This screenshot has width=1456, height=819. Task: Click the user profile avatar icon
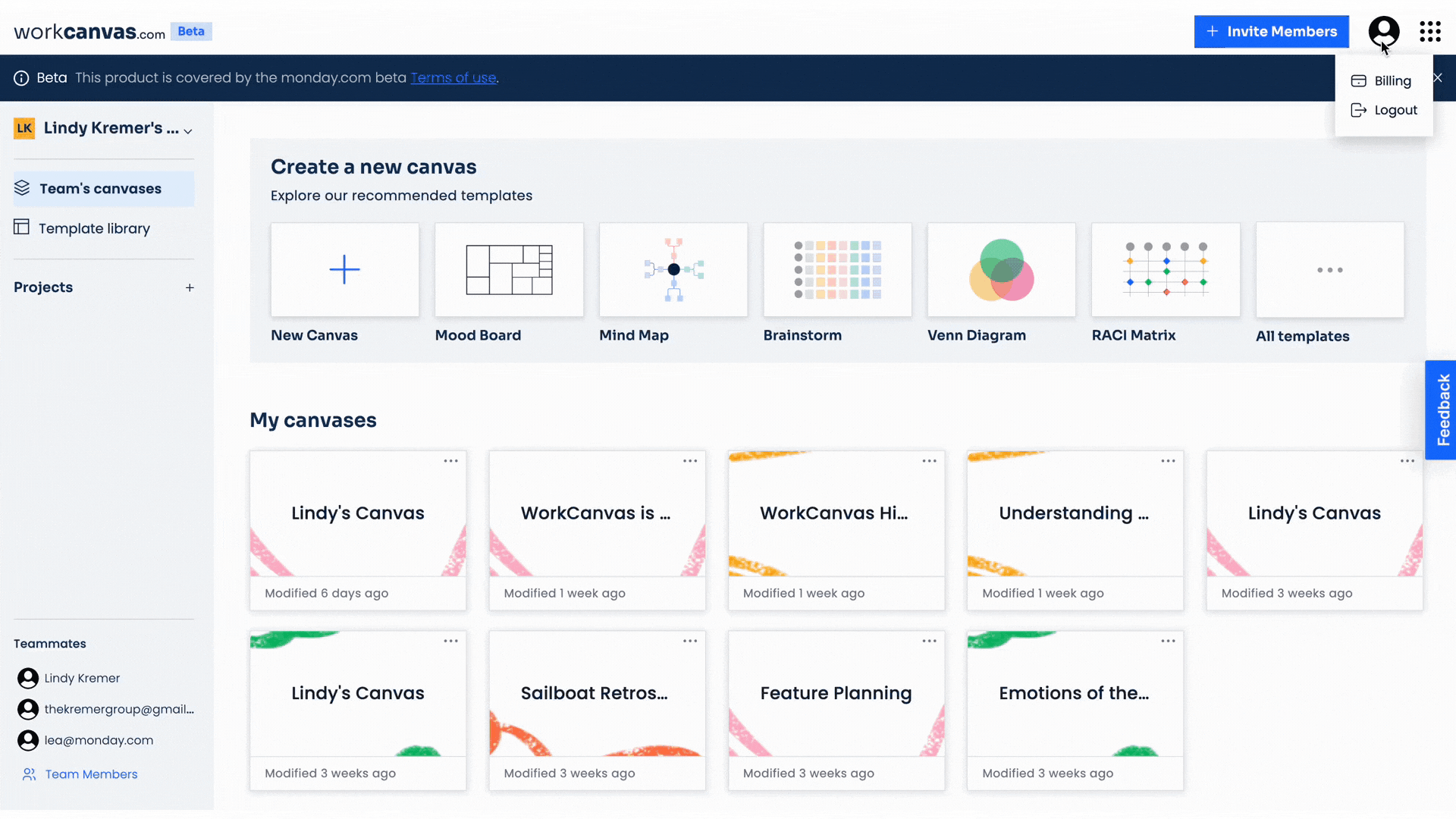pyautogui.click(x=1384, y=31)
